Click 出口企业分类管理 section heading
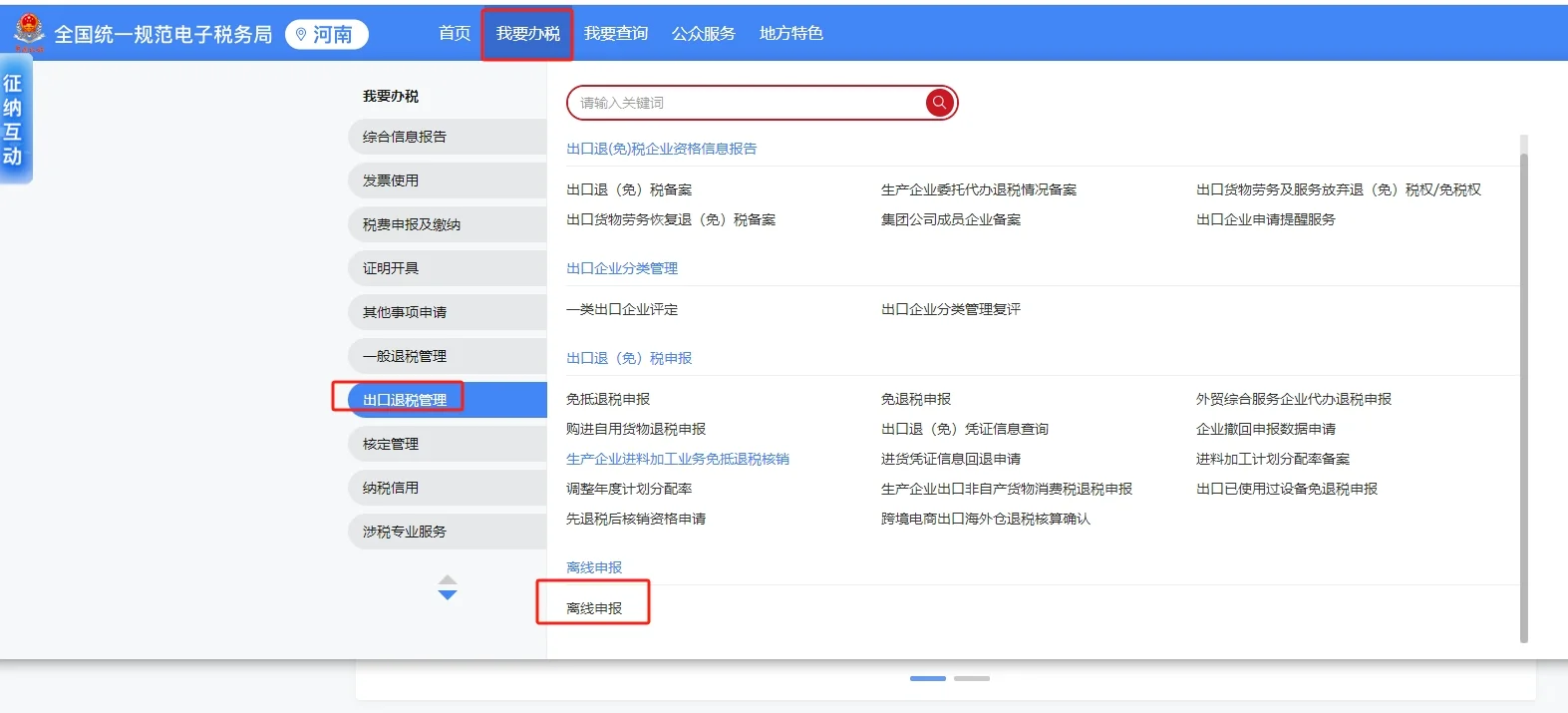1568x713 pixels. (622, 268)
